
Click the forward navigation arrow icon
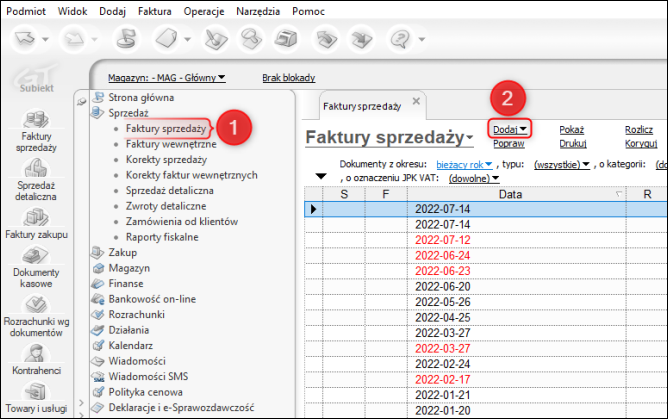(74, 39)
